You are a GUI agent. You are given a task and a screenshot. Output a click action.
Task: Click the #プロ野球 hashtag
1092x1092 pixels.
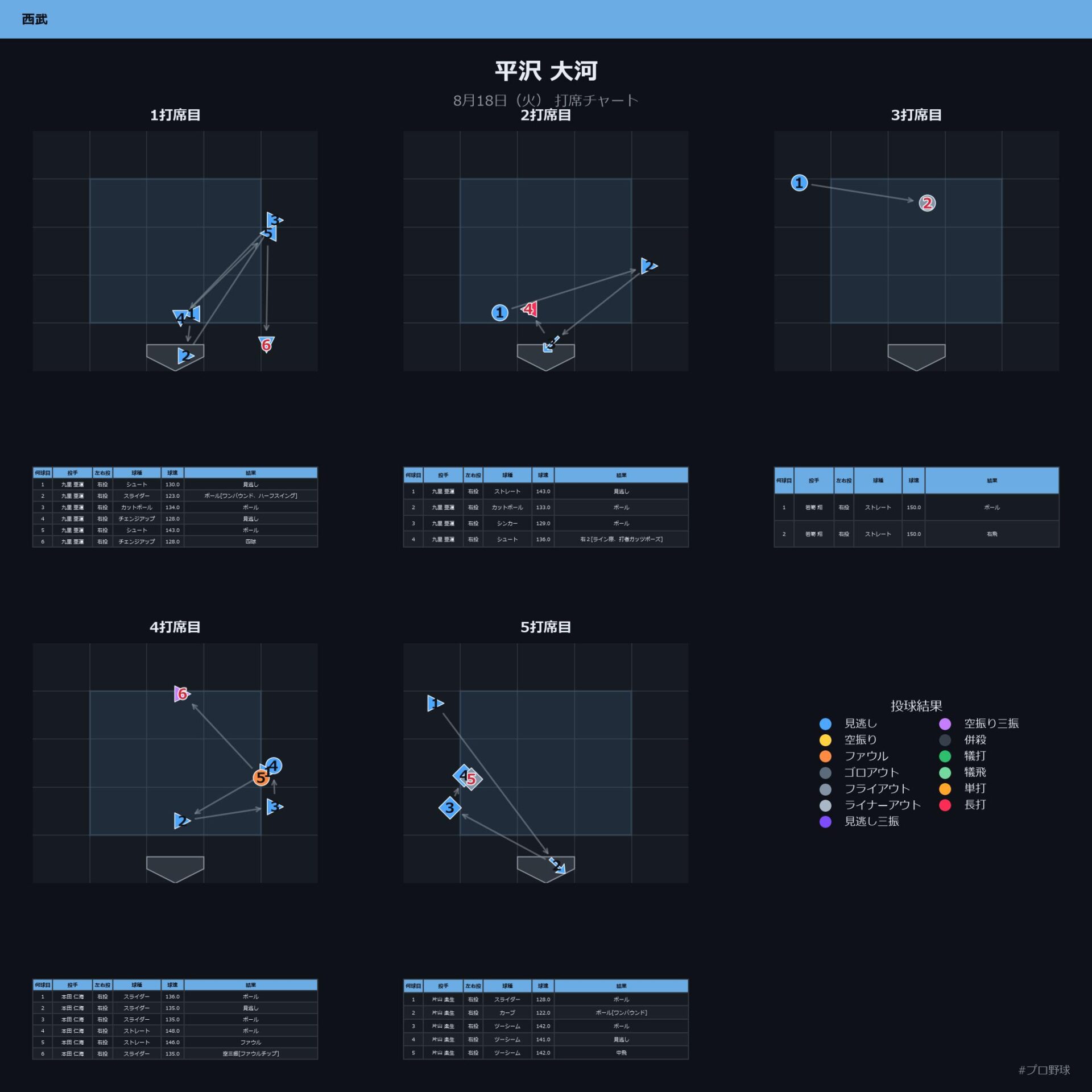click(x=1044, y=1070)
